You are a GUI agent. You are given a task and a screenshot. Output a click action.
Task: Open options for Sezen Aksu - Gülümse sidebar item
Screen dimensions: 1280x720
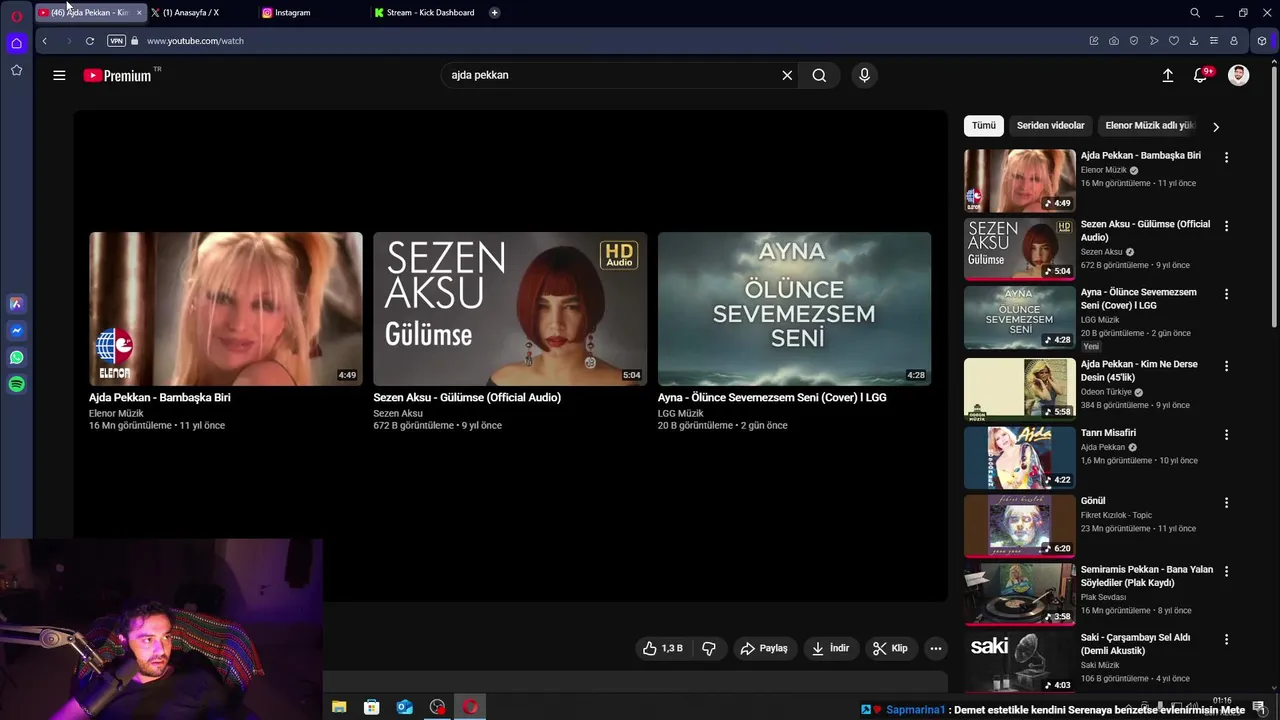click(x=1226, y=226)
